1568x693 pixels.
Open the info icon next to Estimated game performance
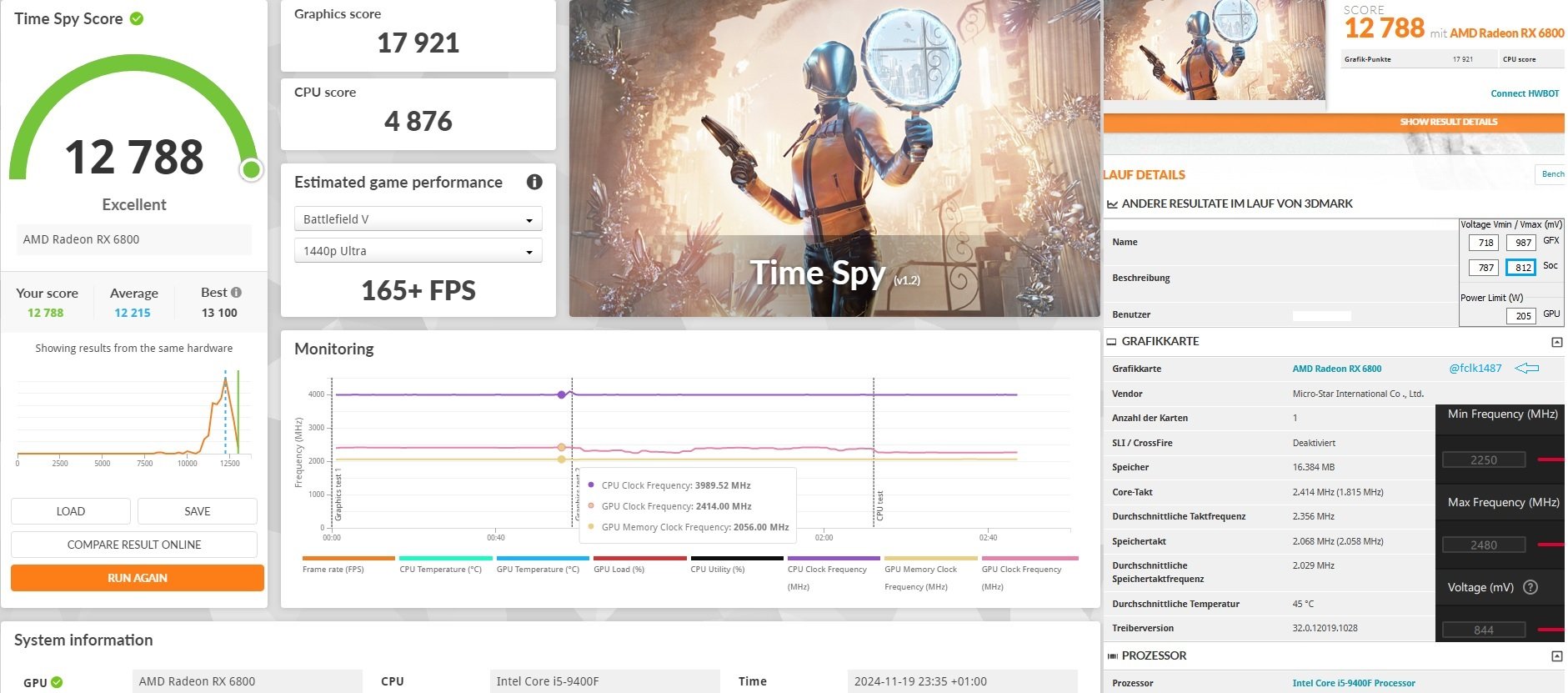534,182
